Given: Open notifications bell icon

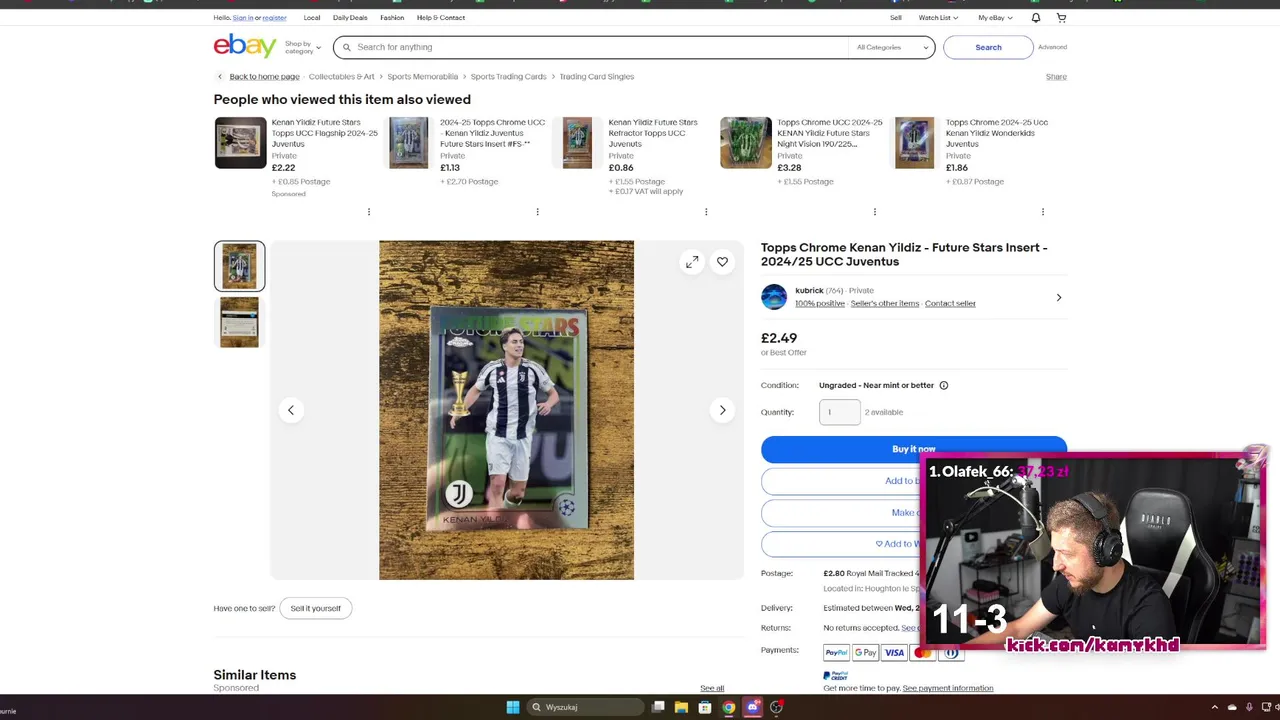Looking at the screenshot, I should pos(1035,17).
